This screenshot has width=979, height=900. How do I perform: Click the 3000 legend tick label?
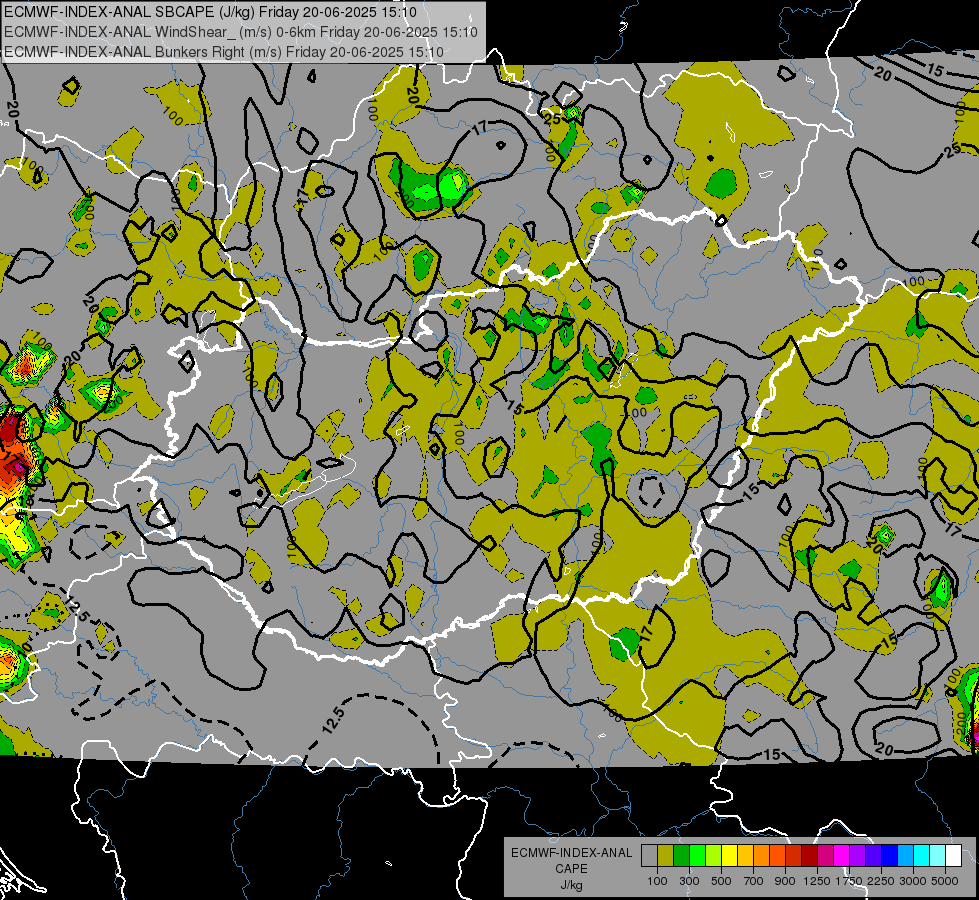coord(913,881)
